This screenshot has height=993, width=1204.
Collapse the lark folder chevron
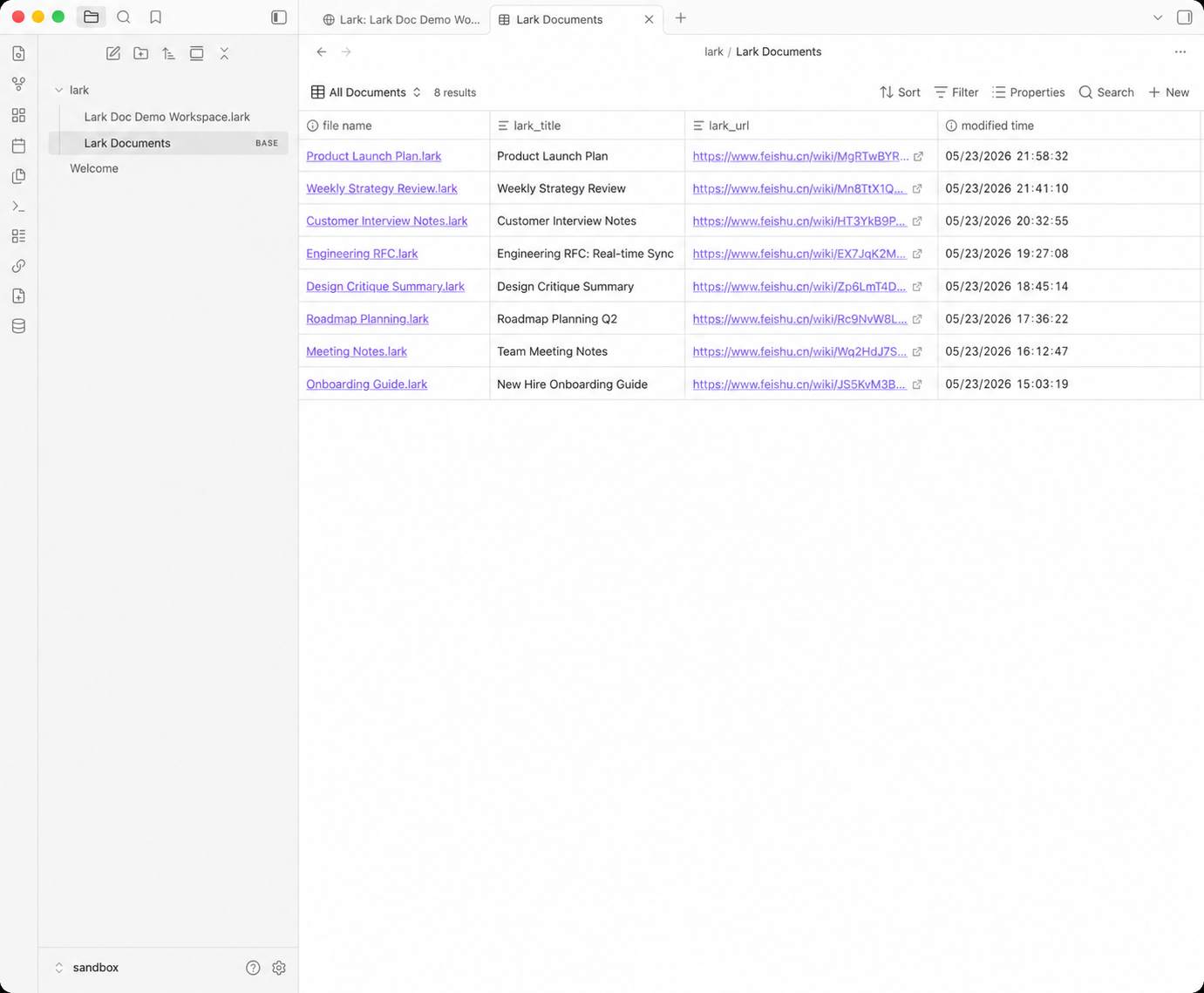pyautogui.click(x=59, y=91)
